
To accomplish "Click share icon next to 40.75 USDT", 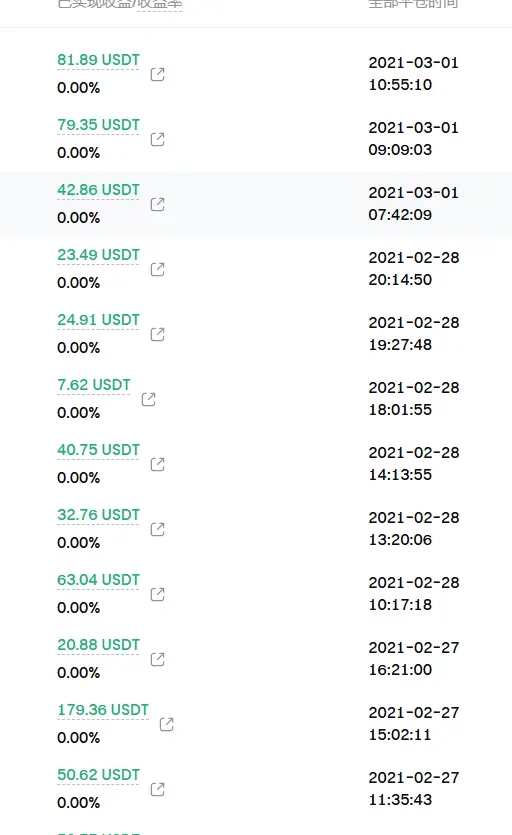I will [158, 464].
